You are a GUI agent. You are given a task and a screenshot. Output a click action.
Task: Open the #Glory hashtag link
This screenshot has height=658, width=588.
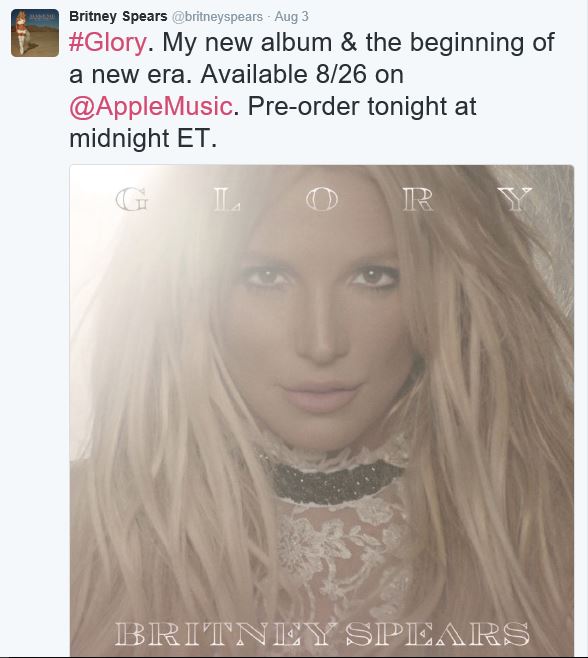(x=108, y=42)
